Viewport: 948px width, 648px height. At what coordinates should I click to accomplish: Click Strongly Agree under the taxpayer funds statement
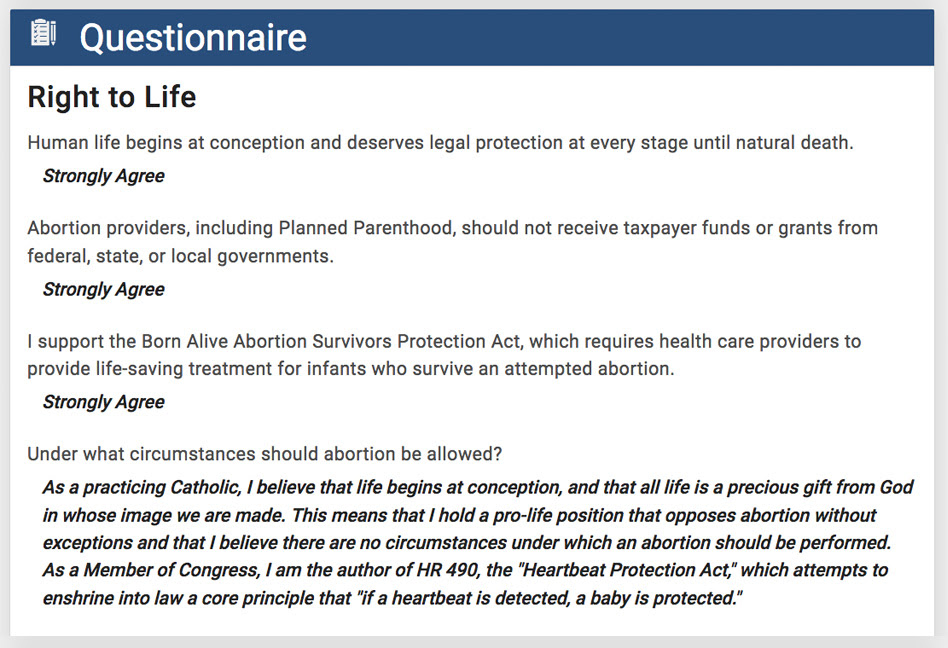click(103, 289)
